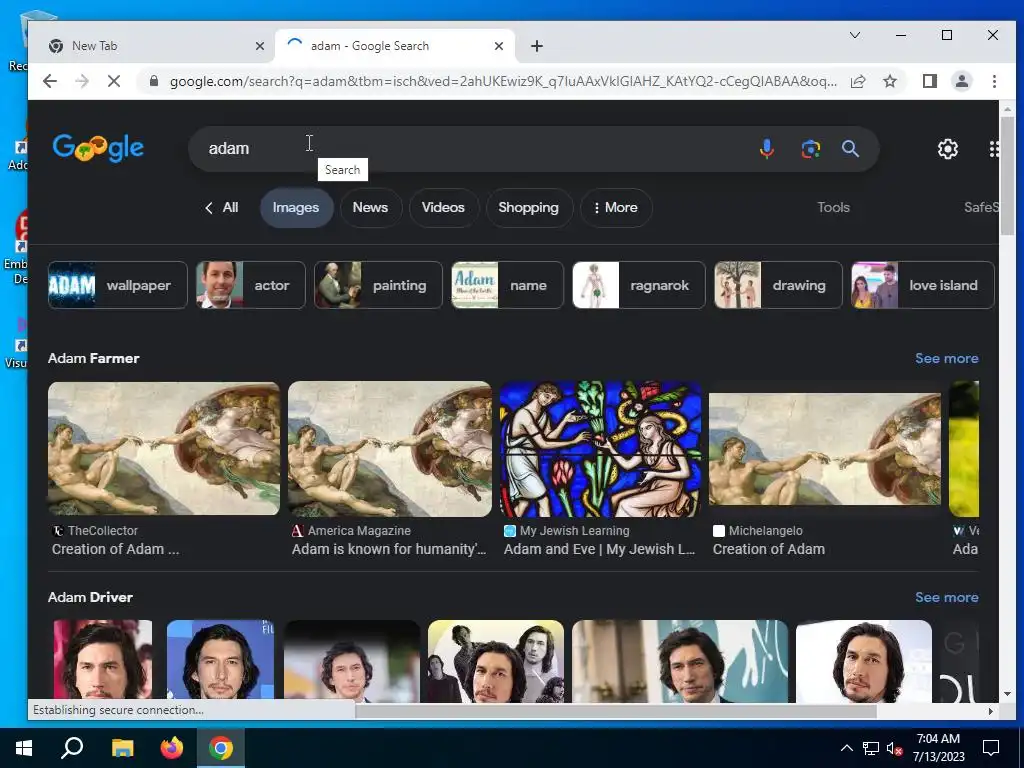The height and width of the screenshot is (768, 1024).
Task: Switch to the All results tab
Action: [221, 208]
